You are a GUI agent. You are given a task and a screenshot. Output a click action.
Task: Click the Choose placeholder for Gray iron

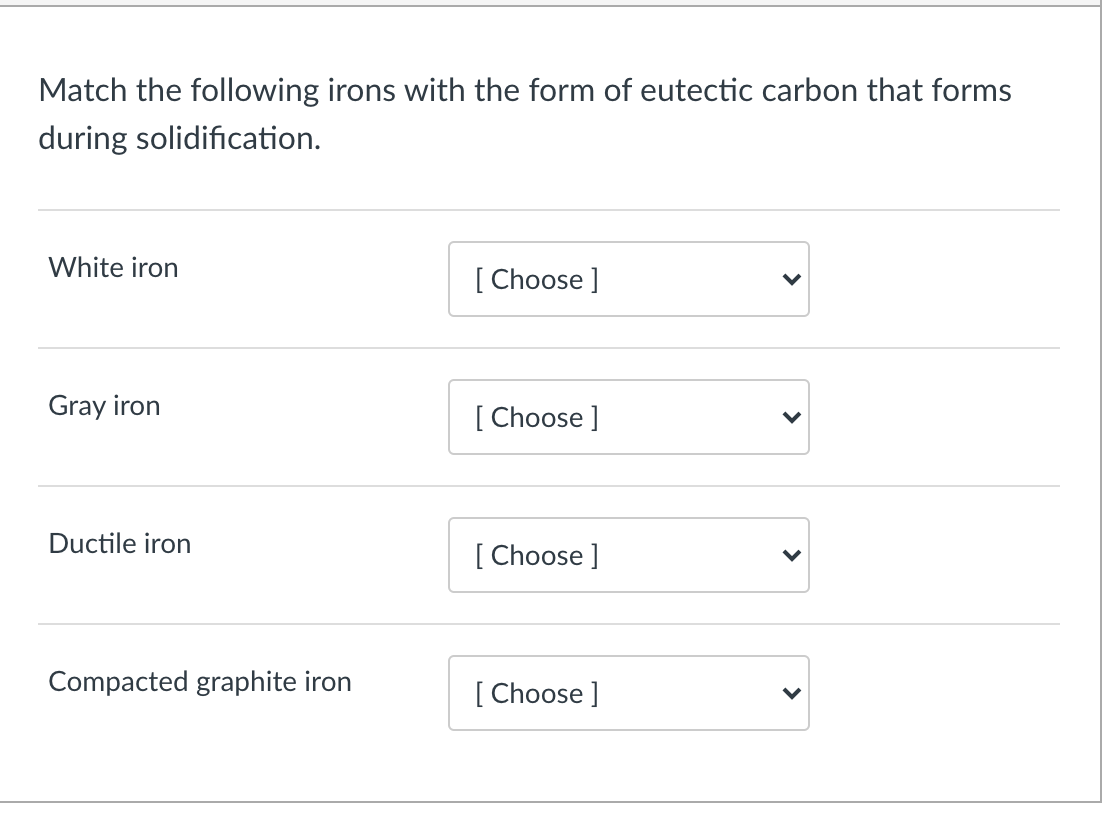coord(537,417)
